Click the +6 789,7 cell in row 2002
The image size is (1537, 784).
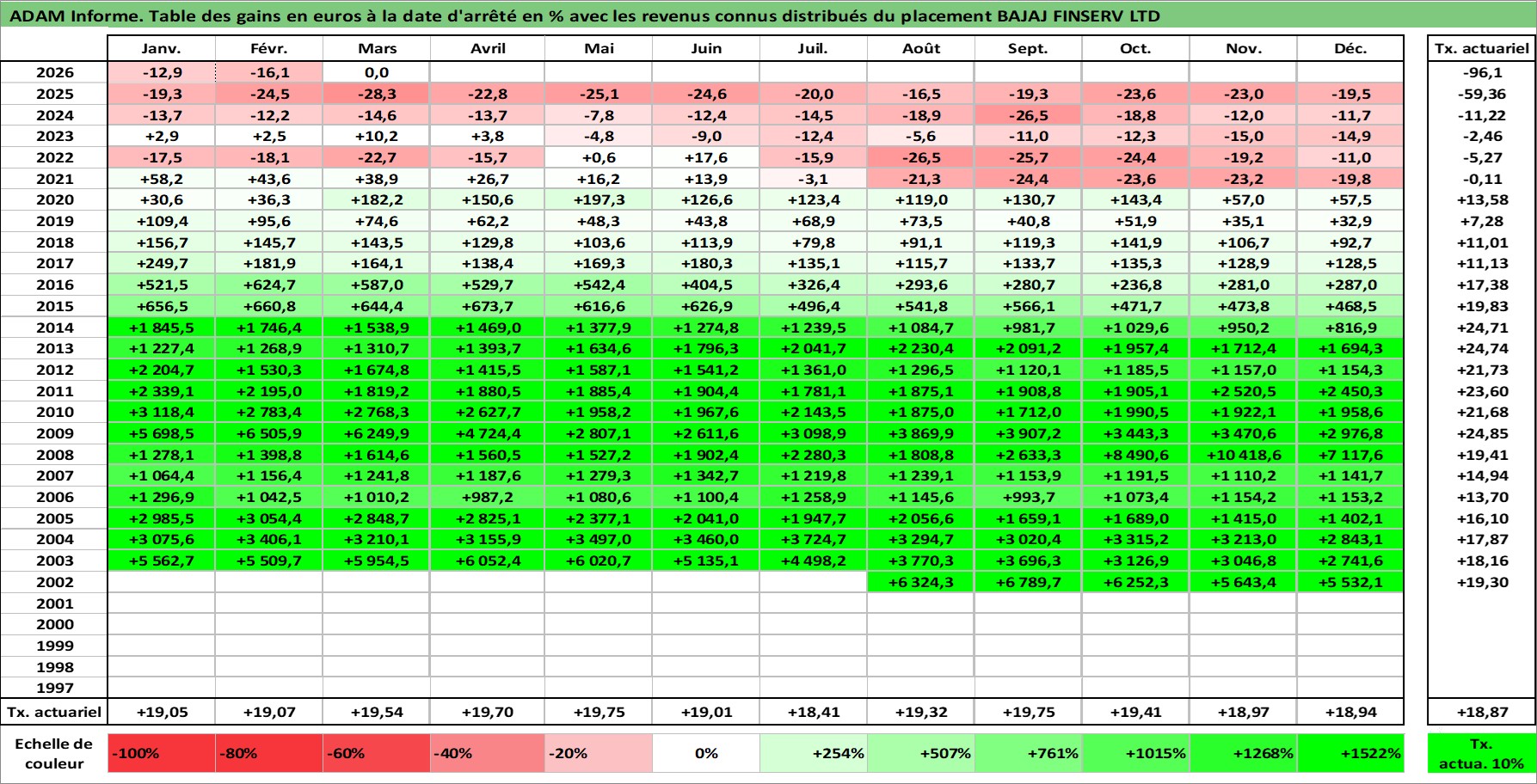(1028, 582)
